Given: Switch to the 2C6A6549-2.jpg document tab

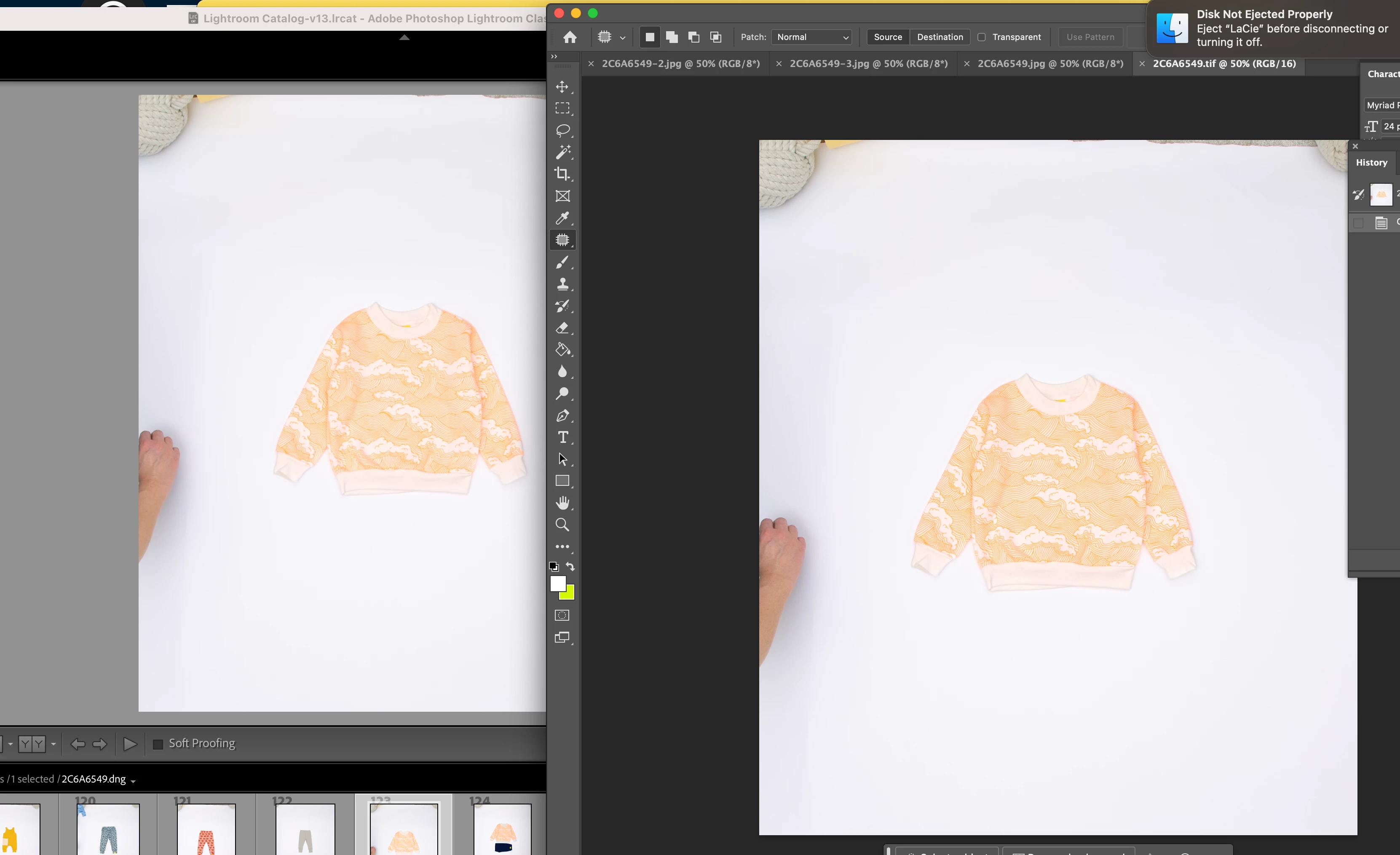Looking at the screenshot, I should pyautogui.click(x=680, y=64).
